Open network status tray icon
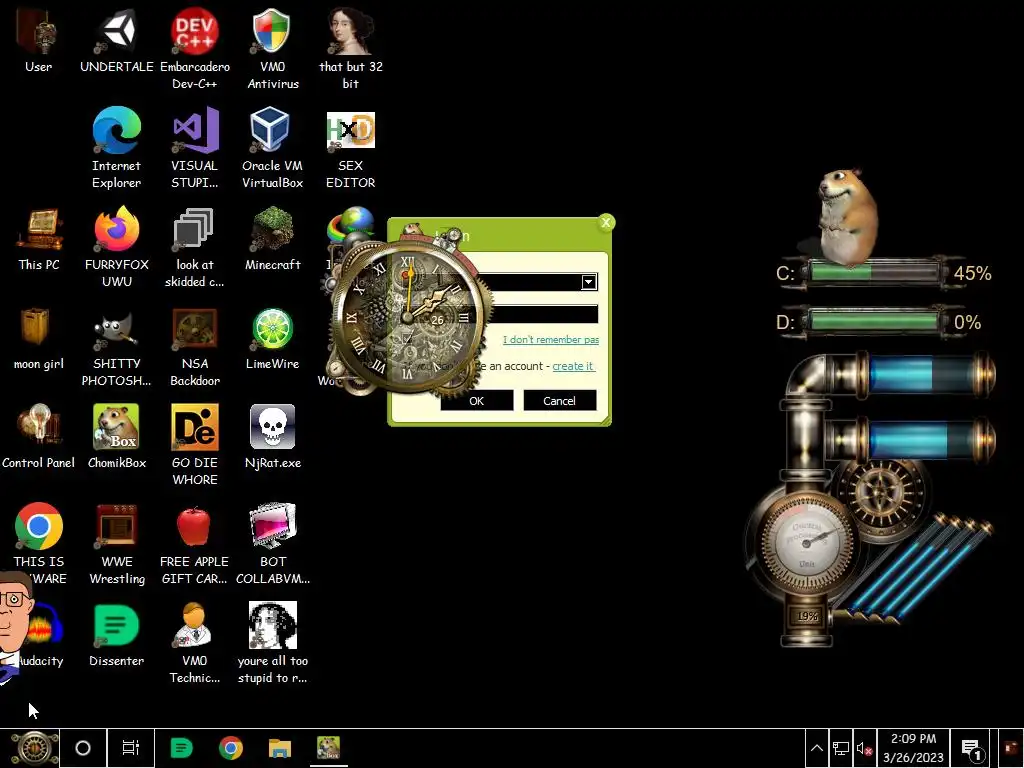The image size is (1024, 768). pyautogui.click(x=840, y=748)
